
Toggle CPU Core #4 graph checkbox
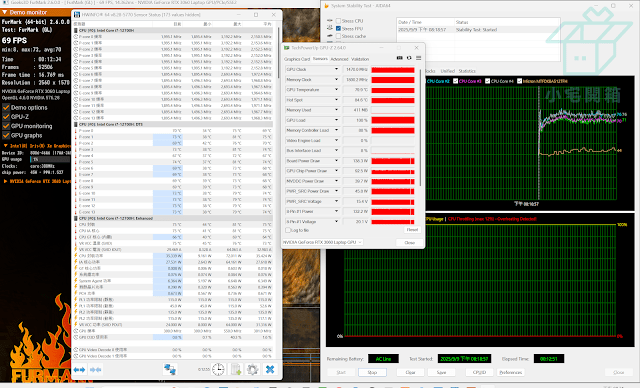coord(487,81)
